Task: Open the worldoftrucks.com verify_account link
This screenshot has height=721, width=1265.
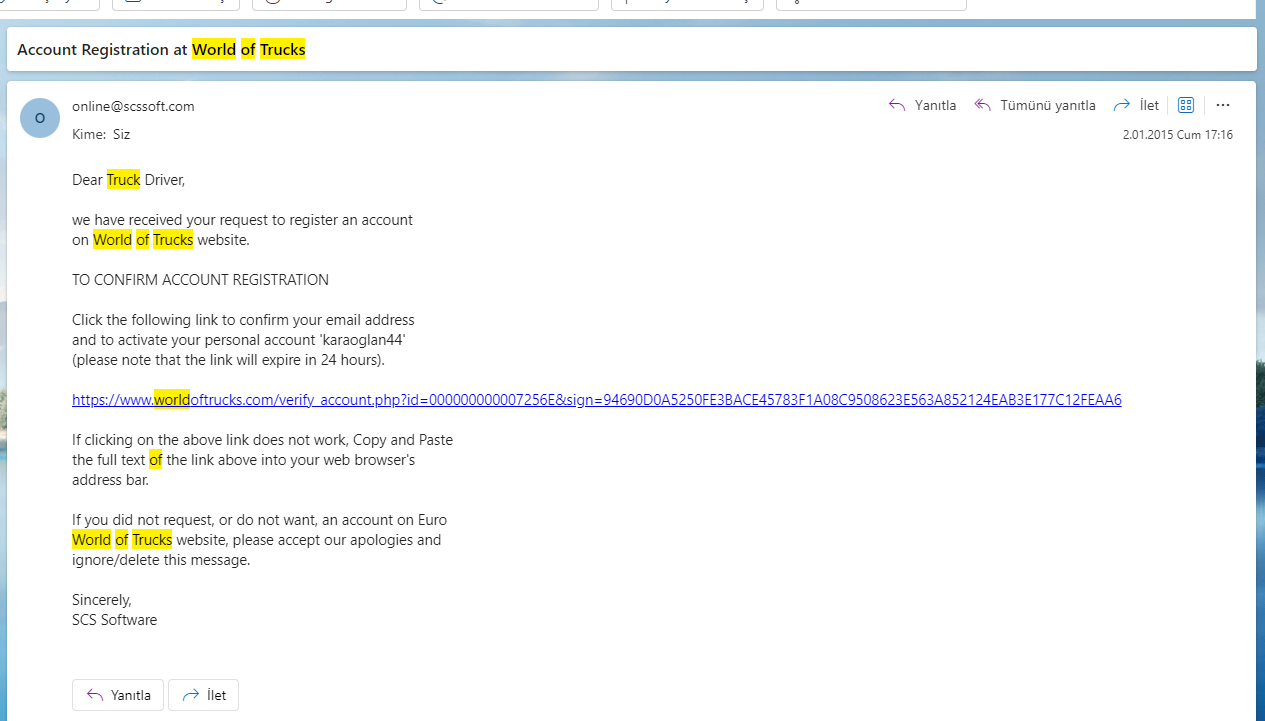Action: tap(597, 400)
